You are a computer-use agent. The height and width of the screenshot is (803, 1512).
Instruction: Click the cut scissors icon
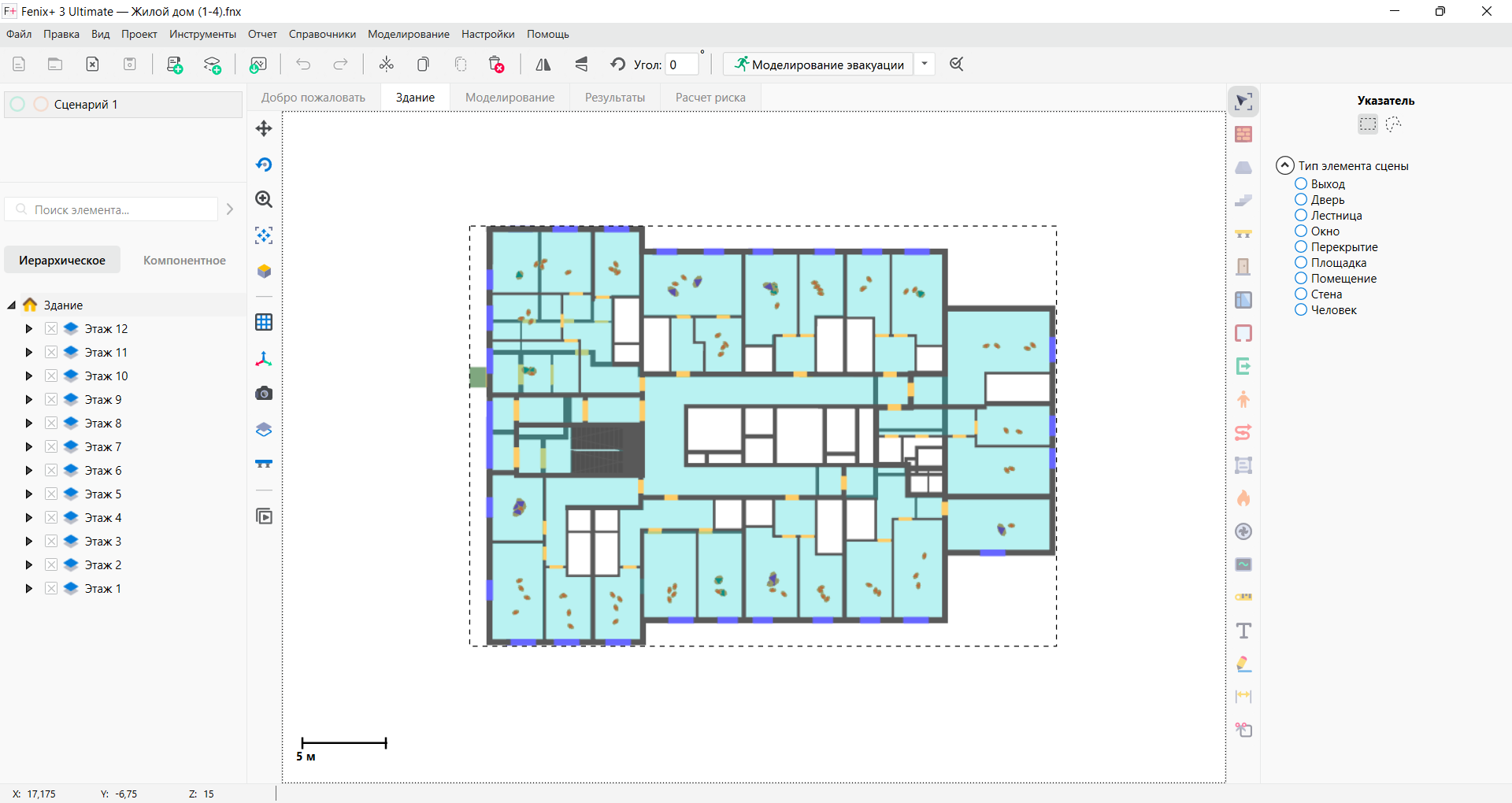coord(386,65)
